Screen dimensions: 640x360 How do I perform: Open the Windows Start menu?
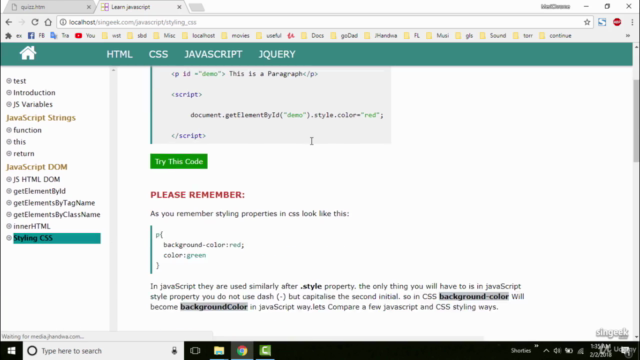[11, 351]
